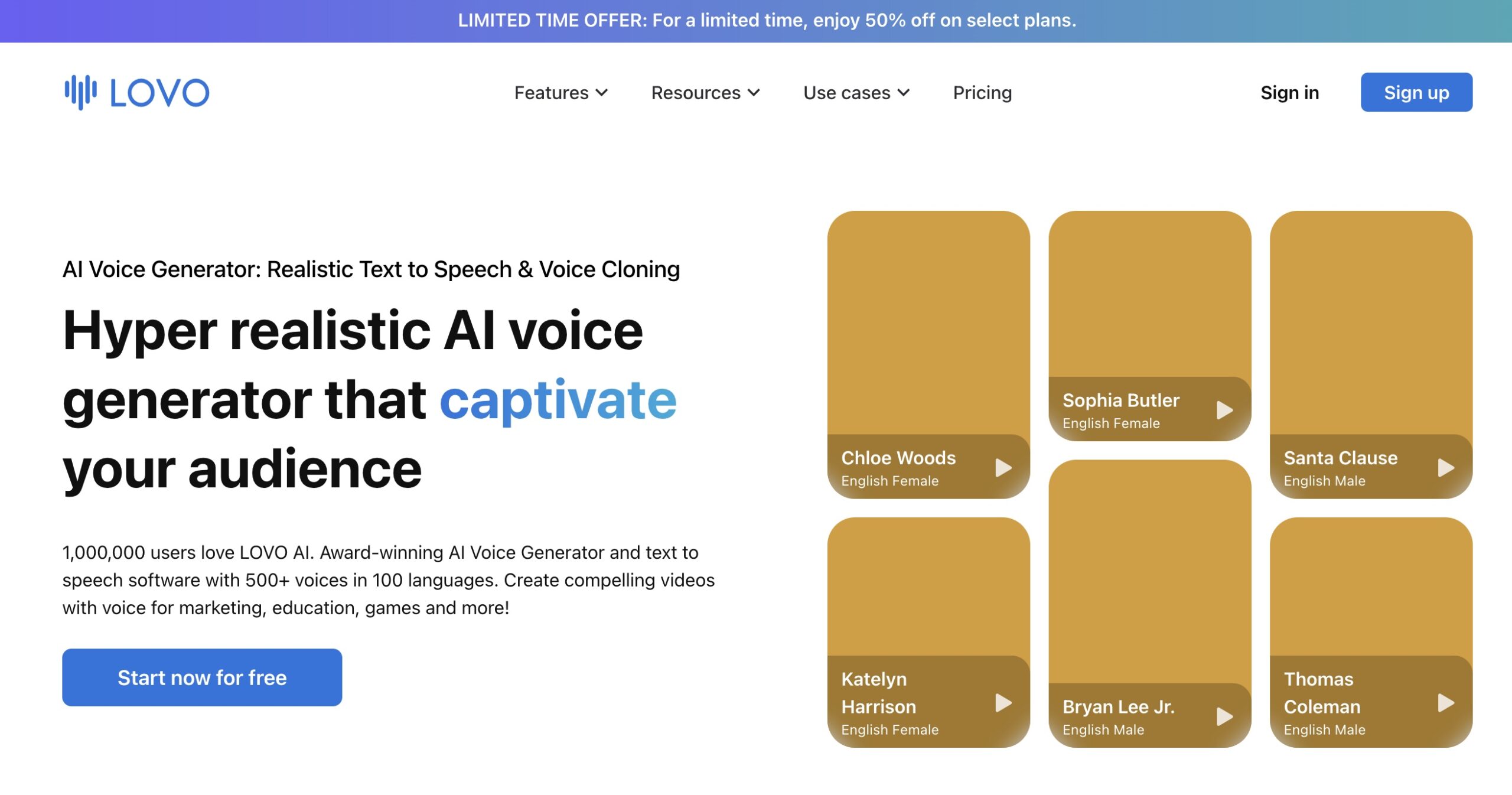The image size is (1512, 795).
Task: Open the Resources dropdown menu
Action: pyautogui.click(x=705, y=93)
